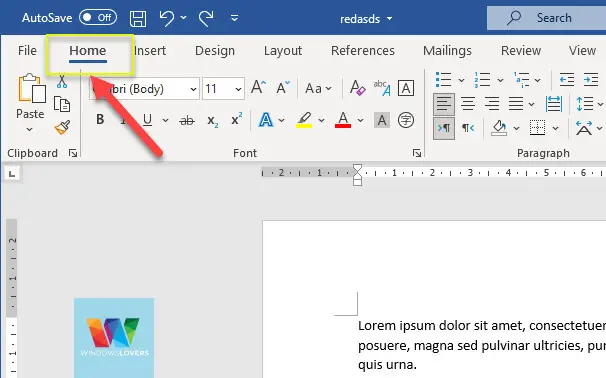Click the Phonetic Guide icon
The width and height of the screenshot is (606, 378).
point(382,88)
